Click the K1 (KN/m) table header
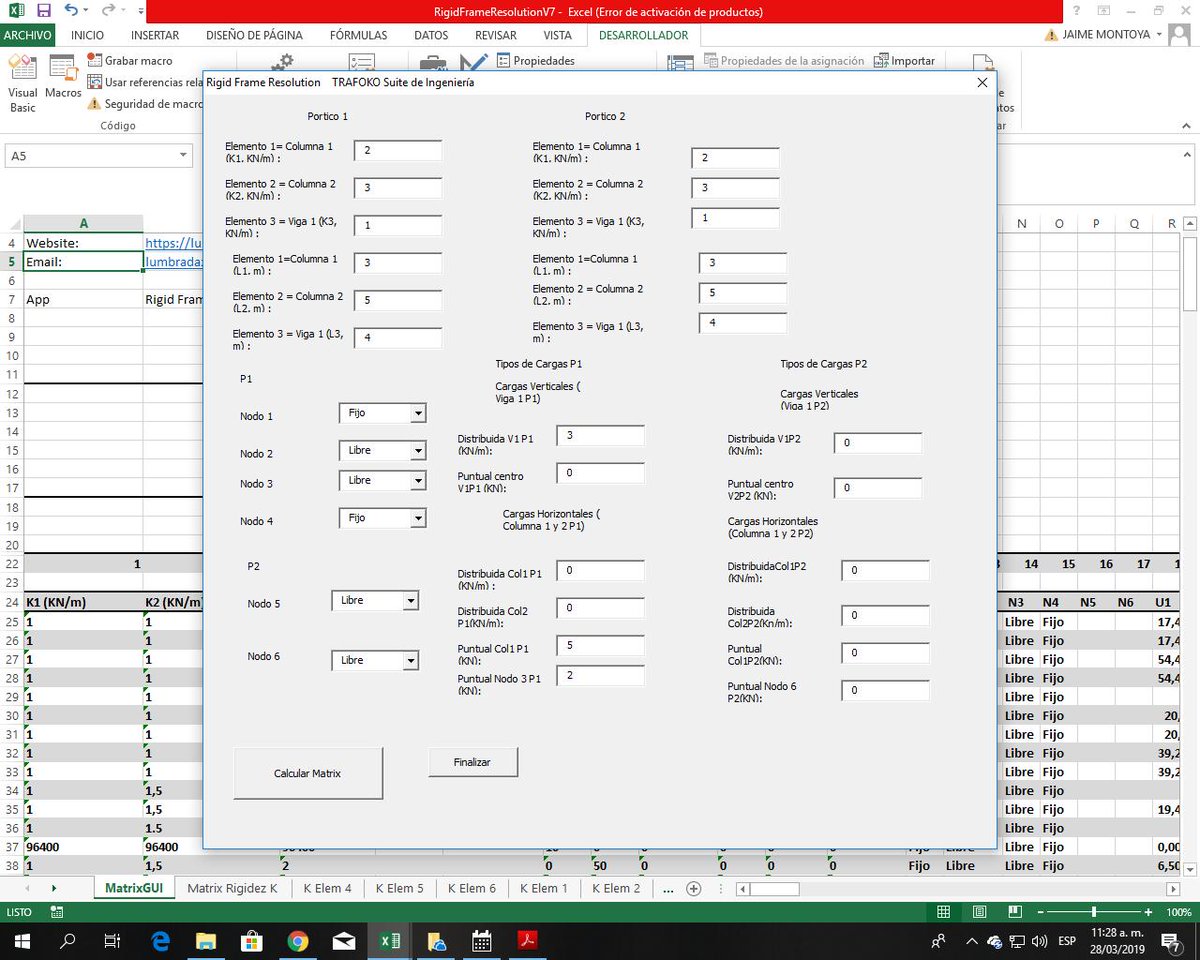This screenshot has height=960, width=1200. (x=83, y=602)
